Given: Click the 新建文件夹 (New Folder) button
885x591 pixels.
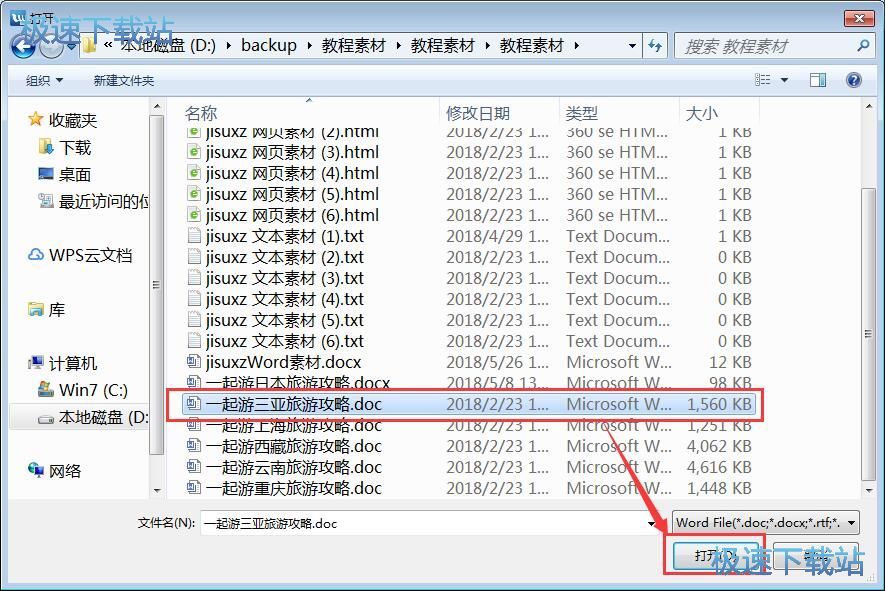Looking at the screenshot, I should (125, 79).
